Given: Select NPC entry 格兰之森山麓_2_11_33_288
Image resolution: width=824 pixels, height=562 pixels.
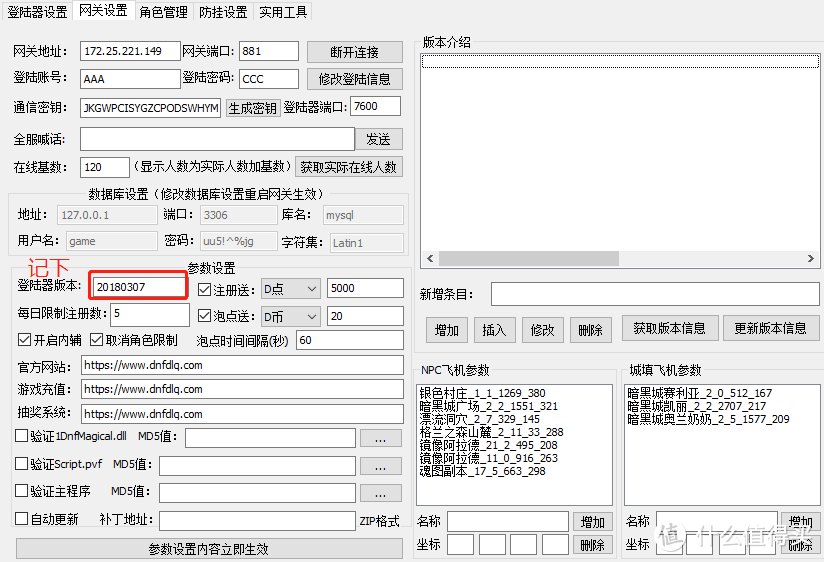Looking at the screenshot, I should 491,432.
